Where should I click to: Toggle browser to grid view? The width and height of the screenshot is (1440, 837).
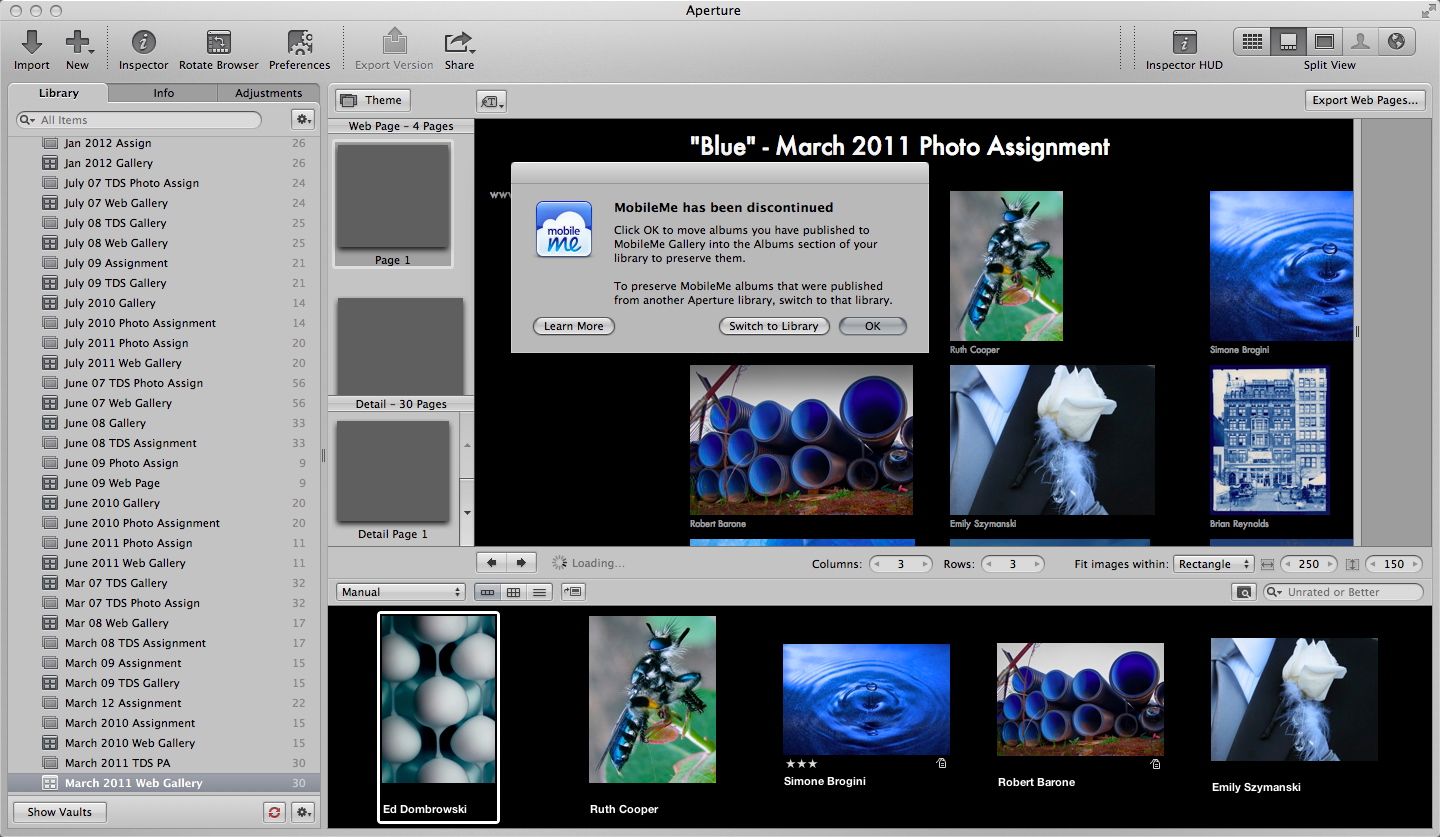514,592
